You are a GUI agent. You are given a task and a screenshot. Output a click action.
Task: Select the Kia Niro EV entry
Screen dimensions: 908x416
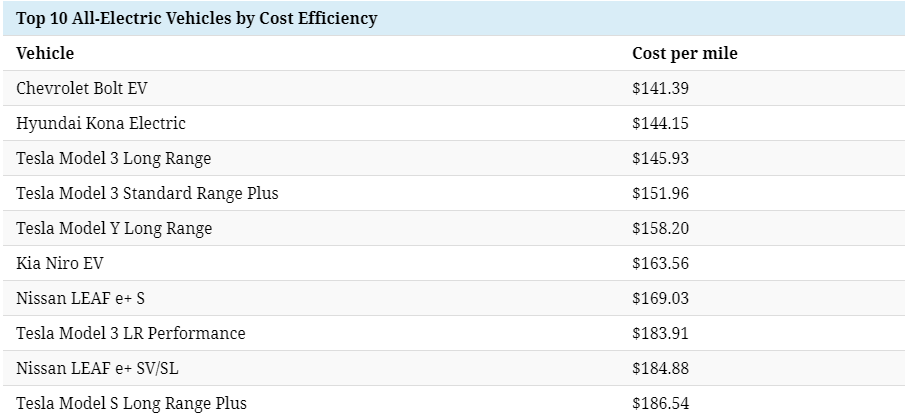60,263
